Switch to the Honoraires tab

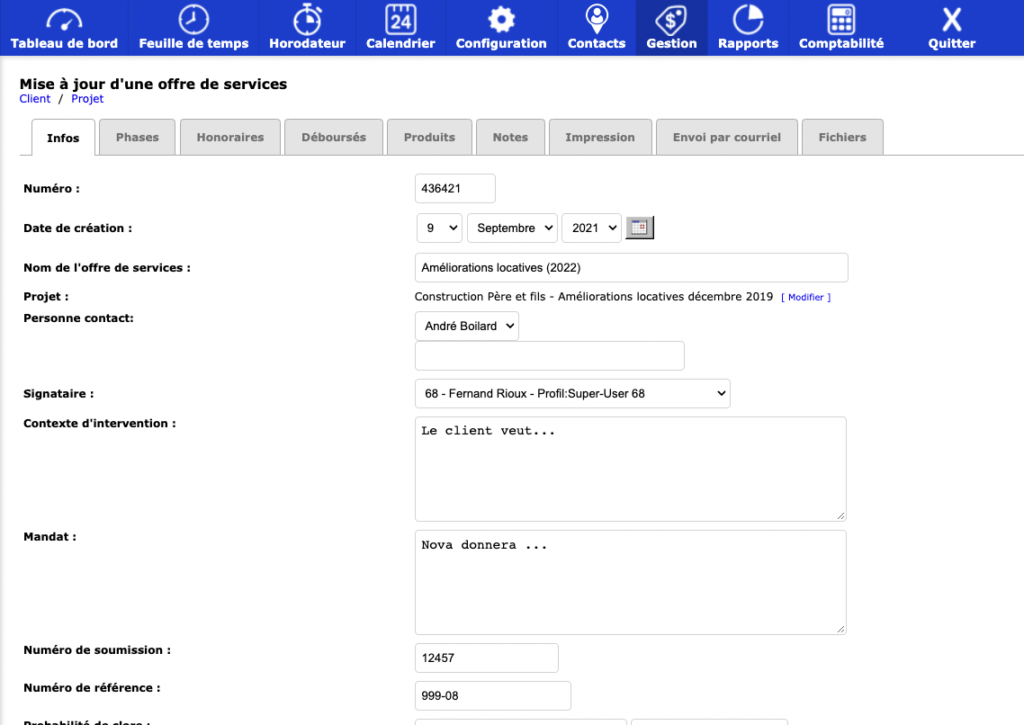(x=230, y=137)
